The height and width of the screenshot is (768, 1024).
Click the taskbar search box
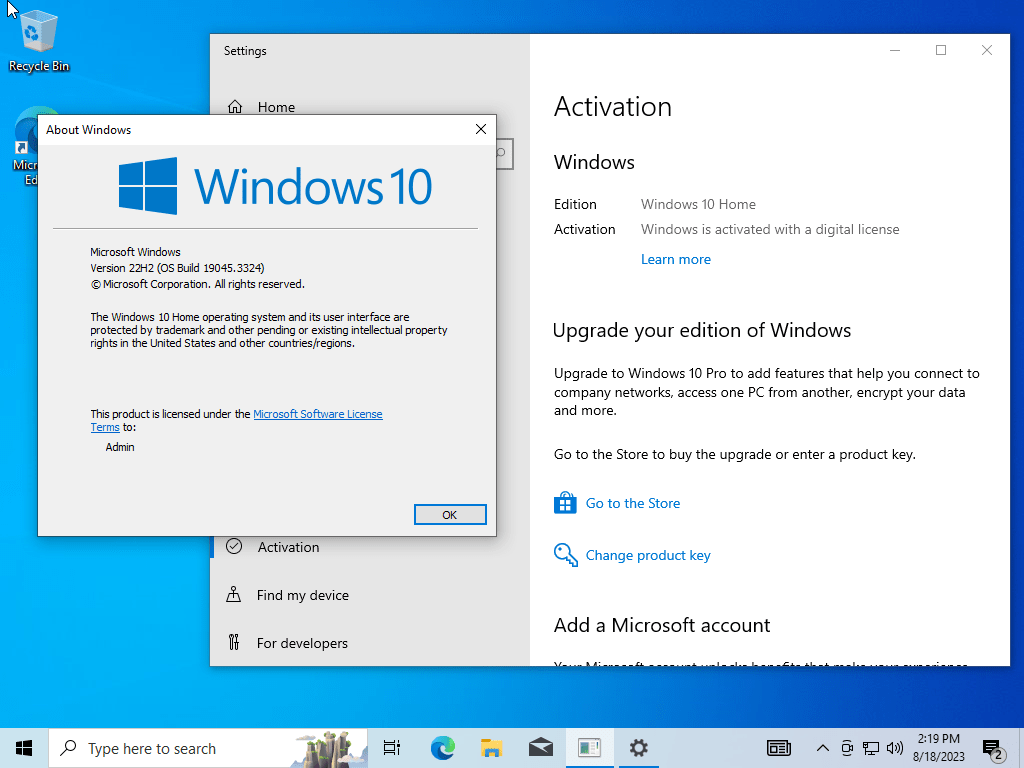[208, 748]
